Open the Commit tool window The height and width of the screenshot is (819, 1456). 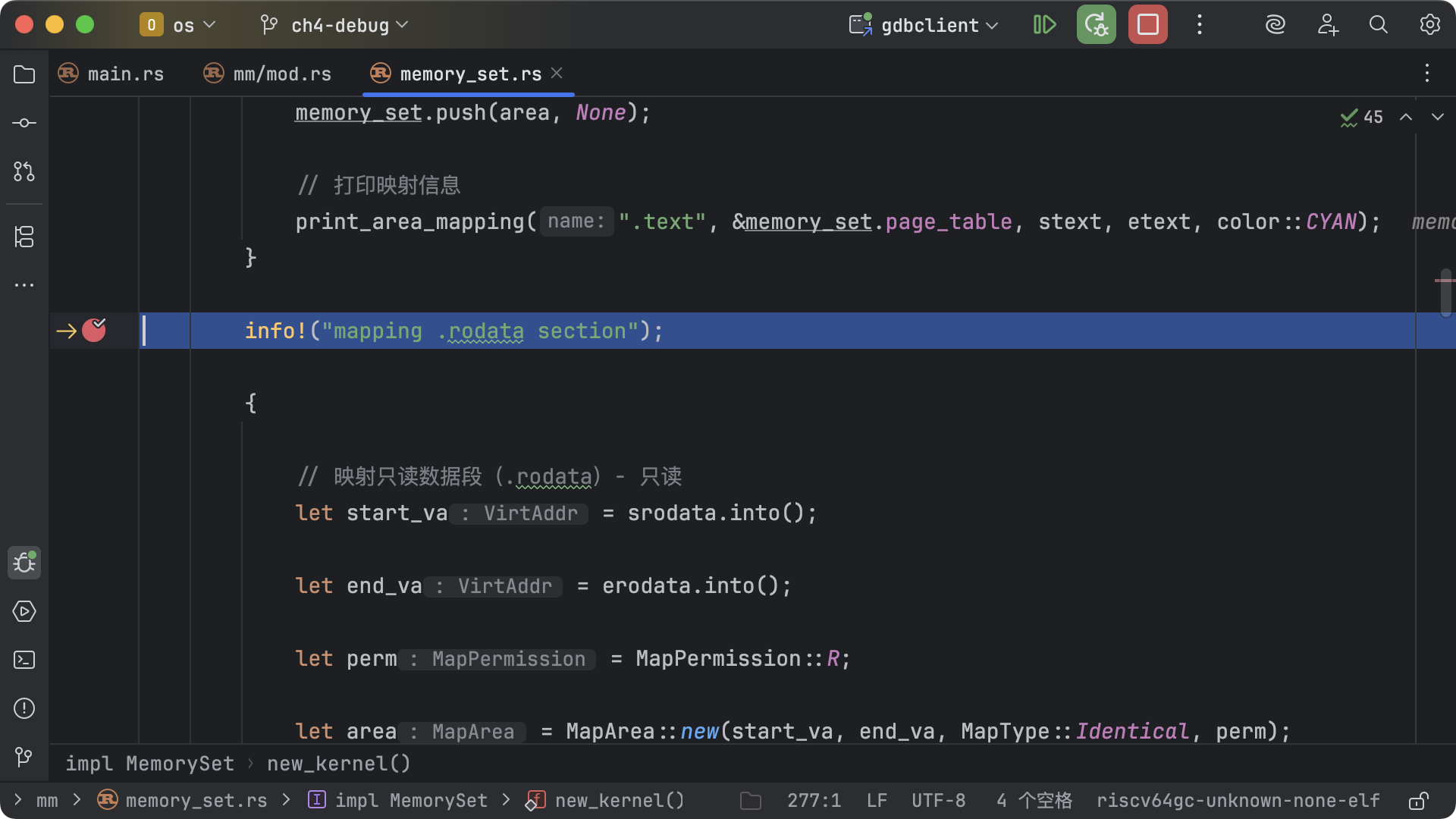click(x=24, y=123)
